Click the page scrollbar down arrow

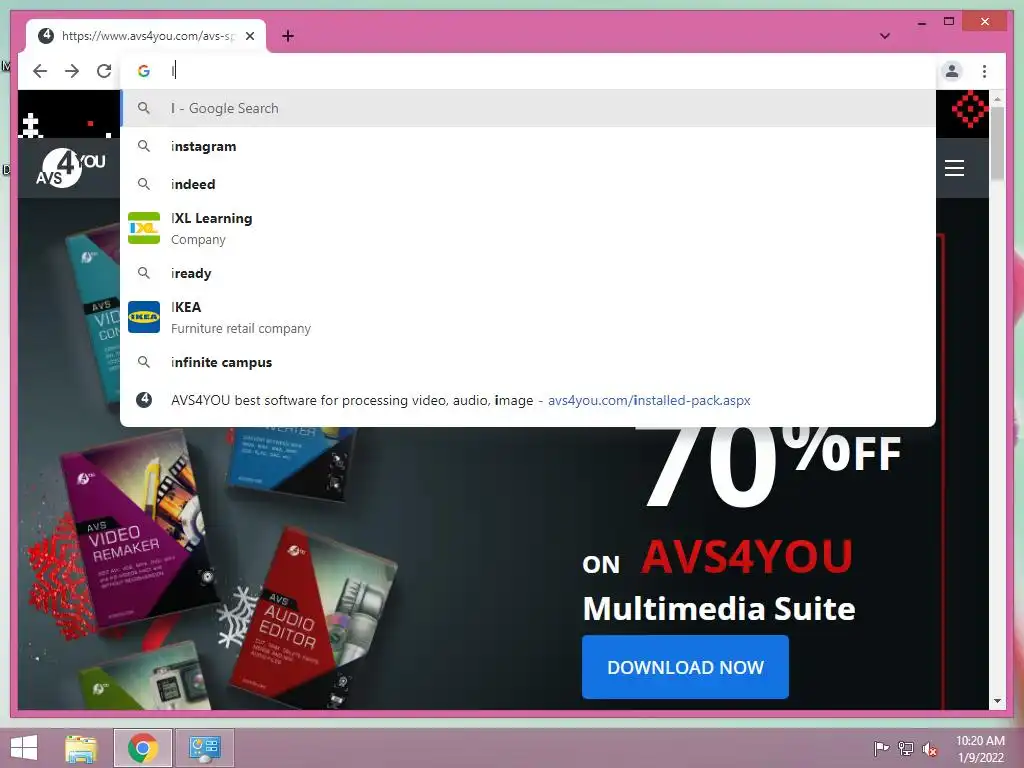997,701
